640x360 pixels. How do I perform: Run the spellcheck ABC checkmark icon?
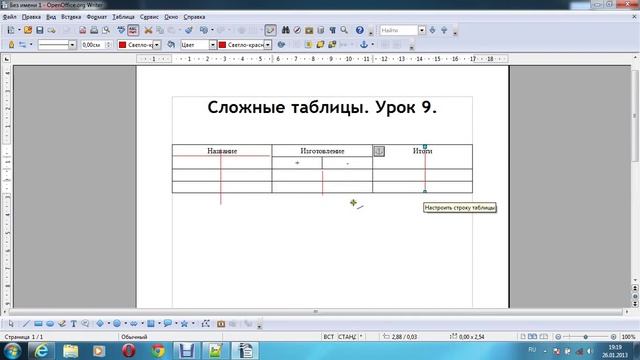pos(121,30)
